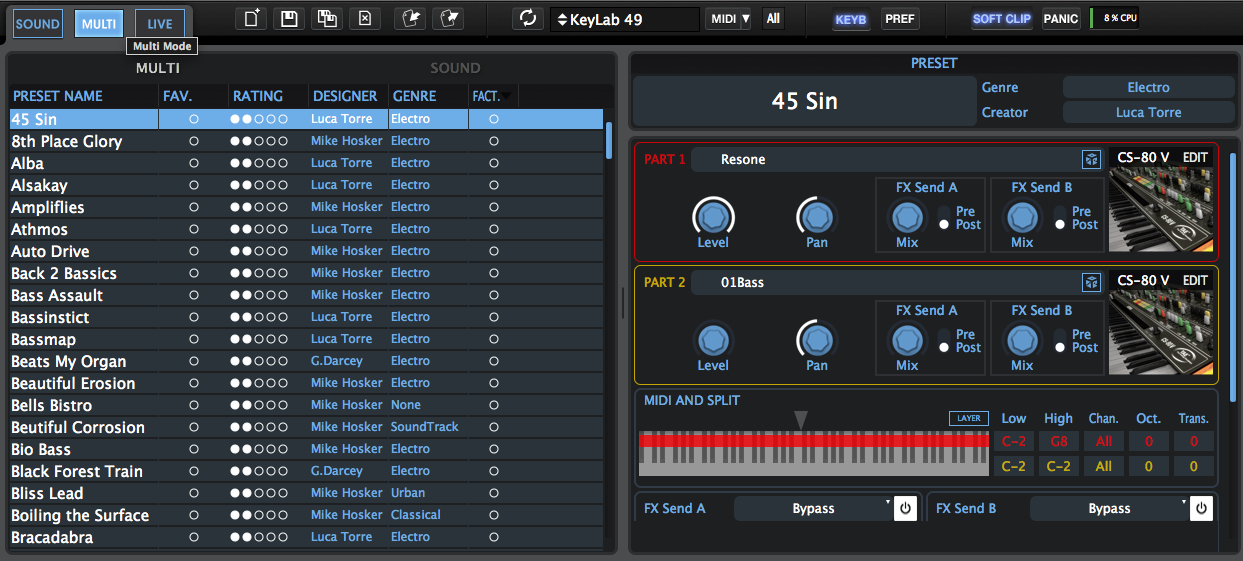Toggle the FX Send B power button
This screenshot has width=1243, height=561.
1202,508
